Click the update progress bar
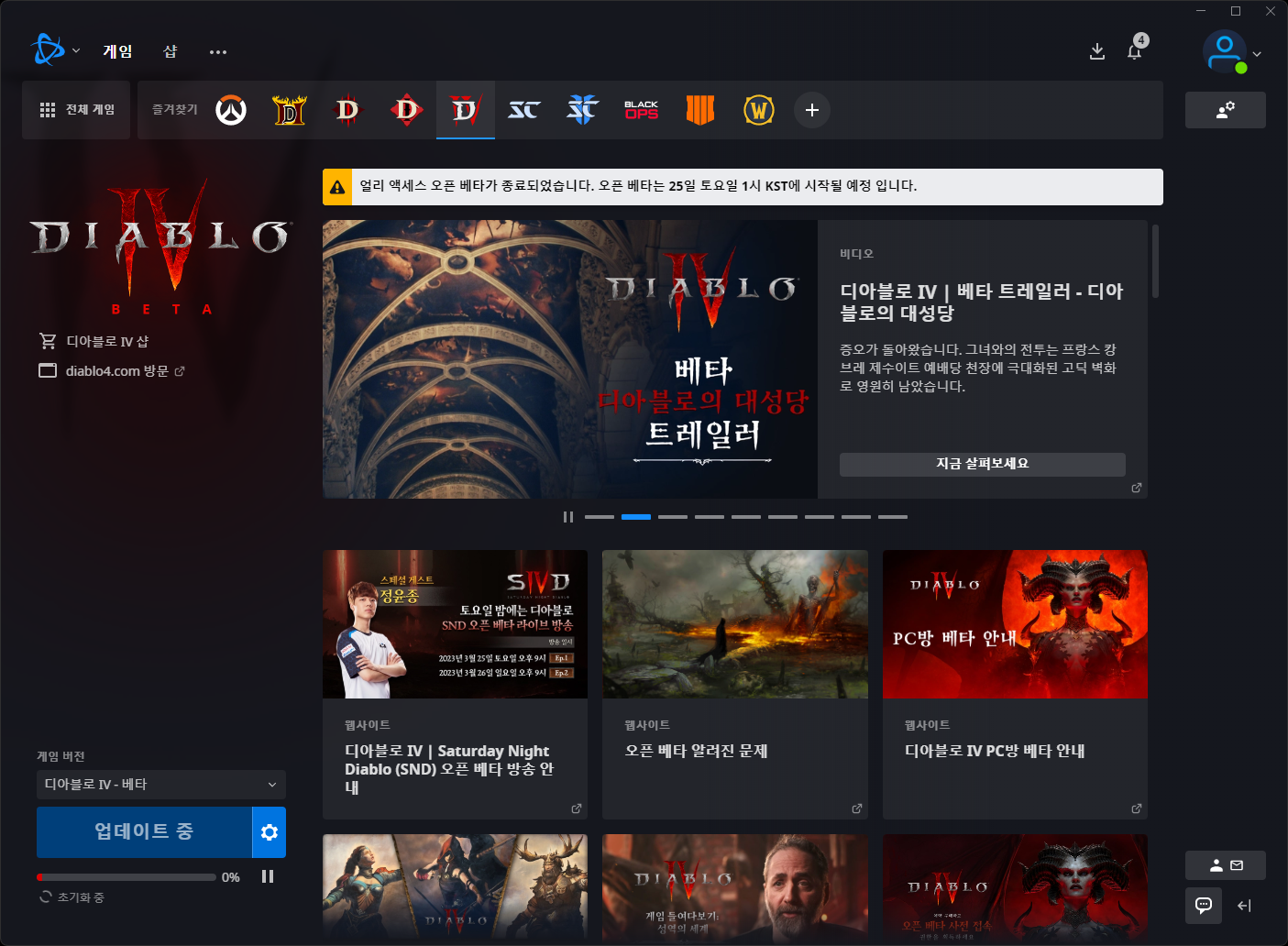 (x=127, y=877)
